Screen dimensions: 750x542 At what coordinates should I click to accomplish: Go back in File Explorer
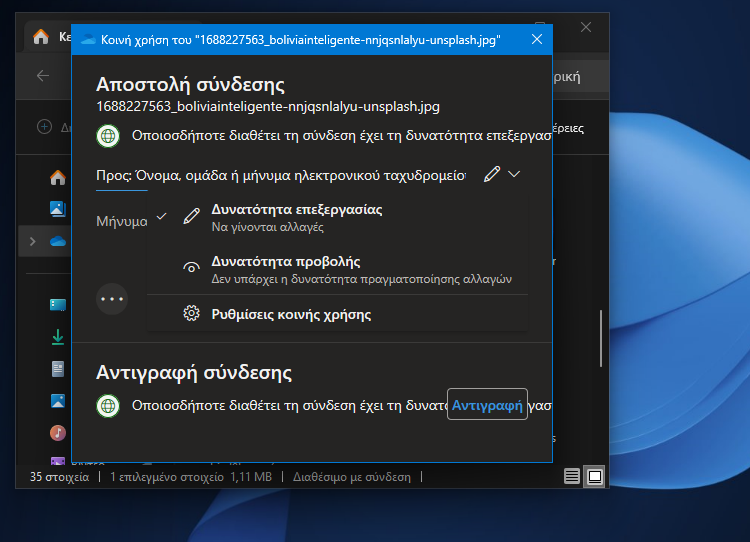(43, 76)
